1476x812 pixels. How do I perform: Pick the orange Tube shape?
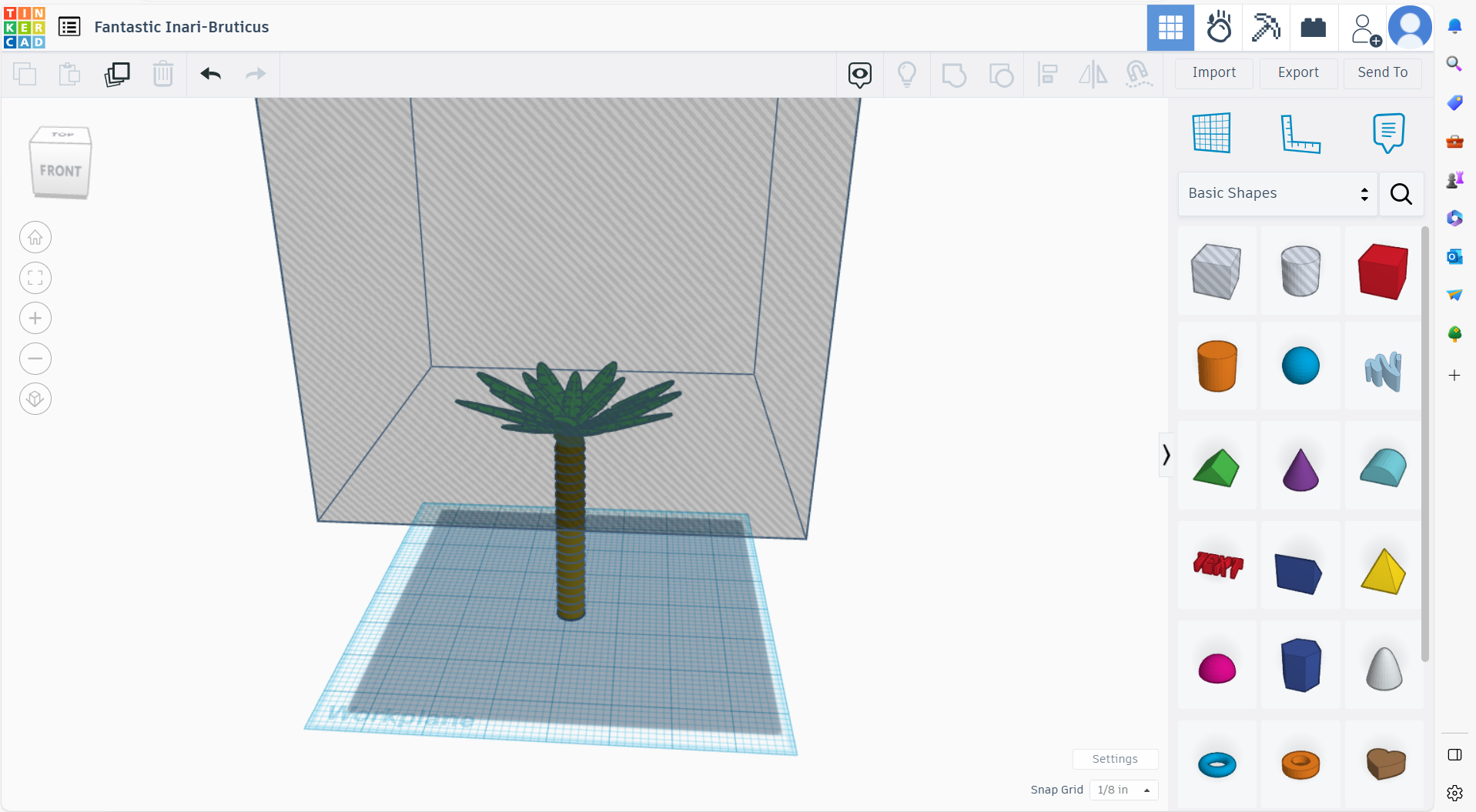click(1300, 764)
